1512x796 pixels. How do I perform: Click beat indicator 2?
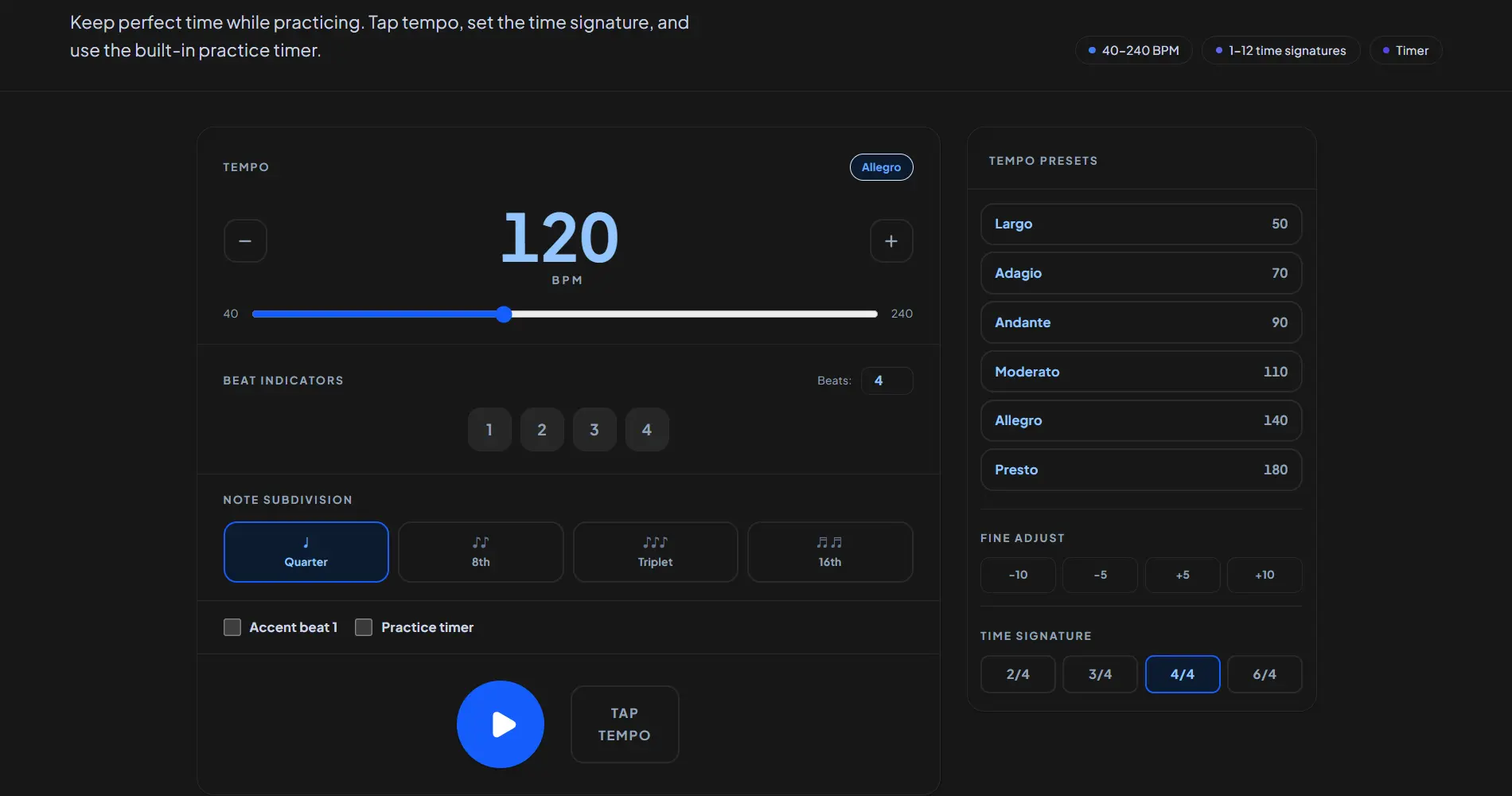(542, 430)
